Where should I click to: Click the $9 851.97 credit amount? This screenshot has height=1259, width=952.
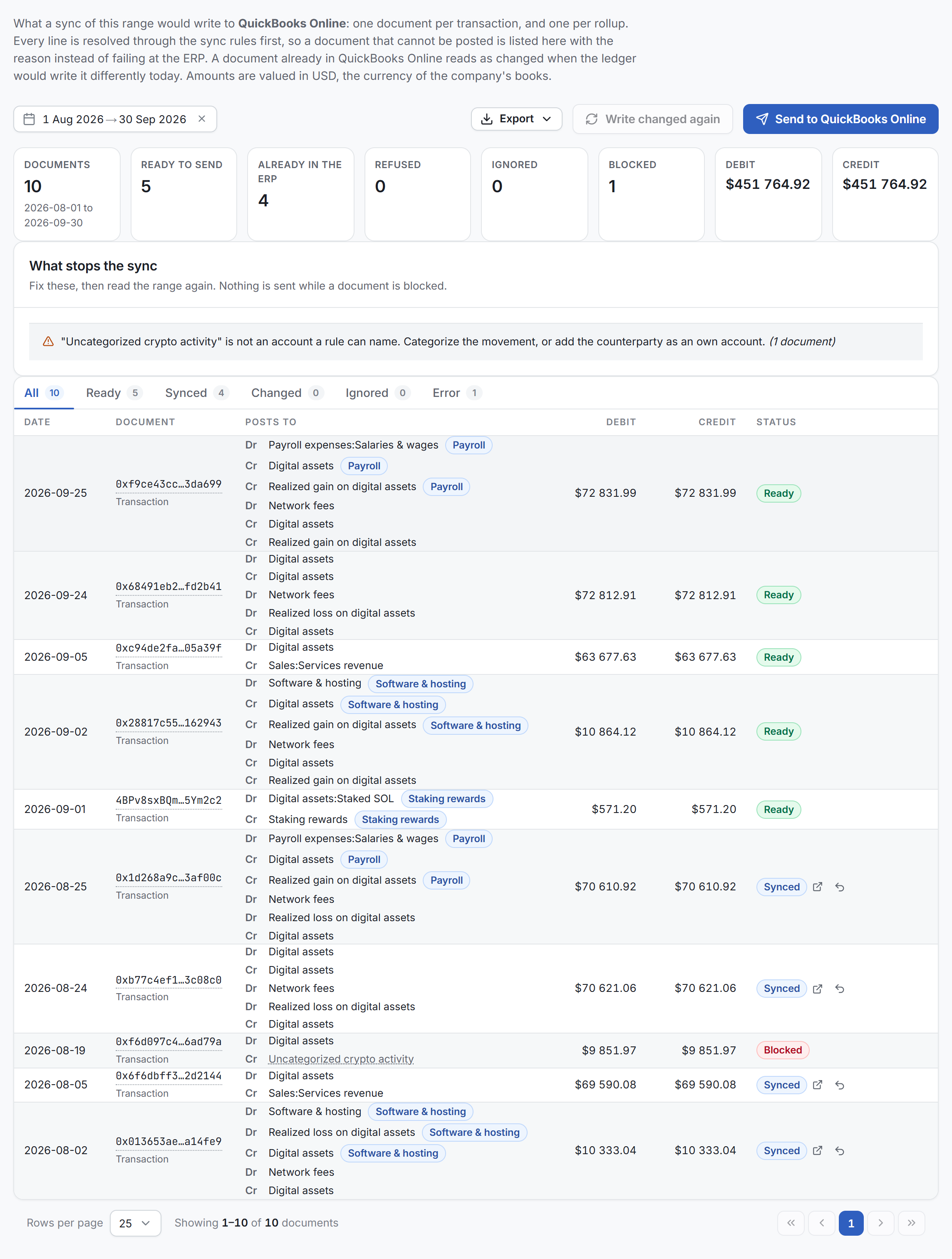pyautogui.click(x=709, y=1050)
